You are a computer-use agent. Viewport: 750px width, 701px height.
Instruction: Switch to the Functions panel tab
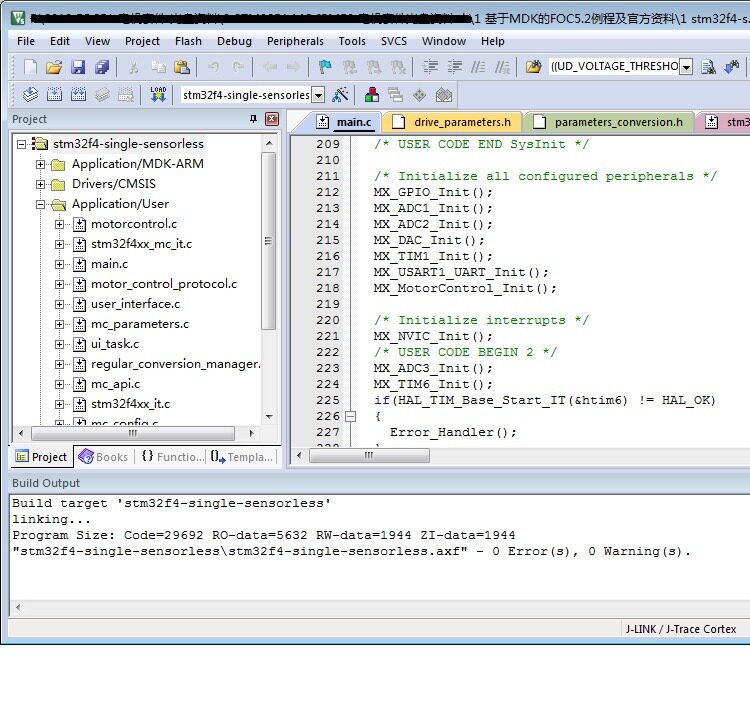tap(173, 457)
